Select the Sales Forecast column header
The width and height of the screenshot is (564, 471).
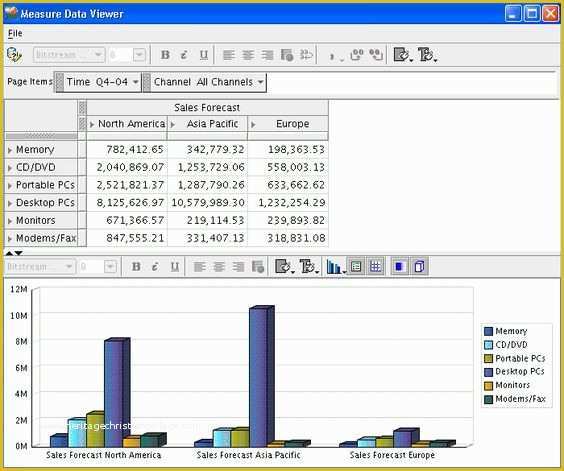click(207, 108)
